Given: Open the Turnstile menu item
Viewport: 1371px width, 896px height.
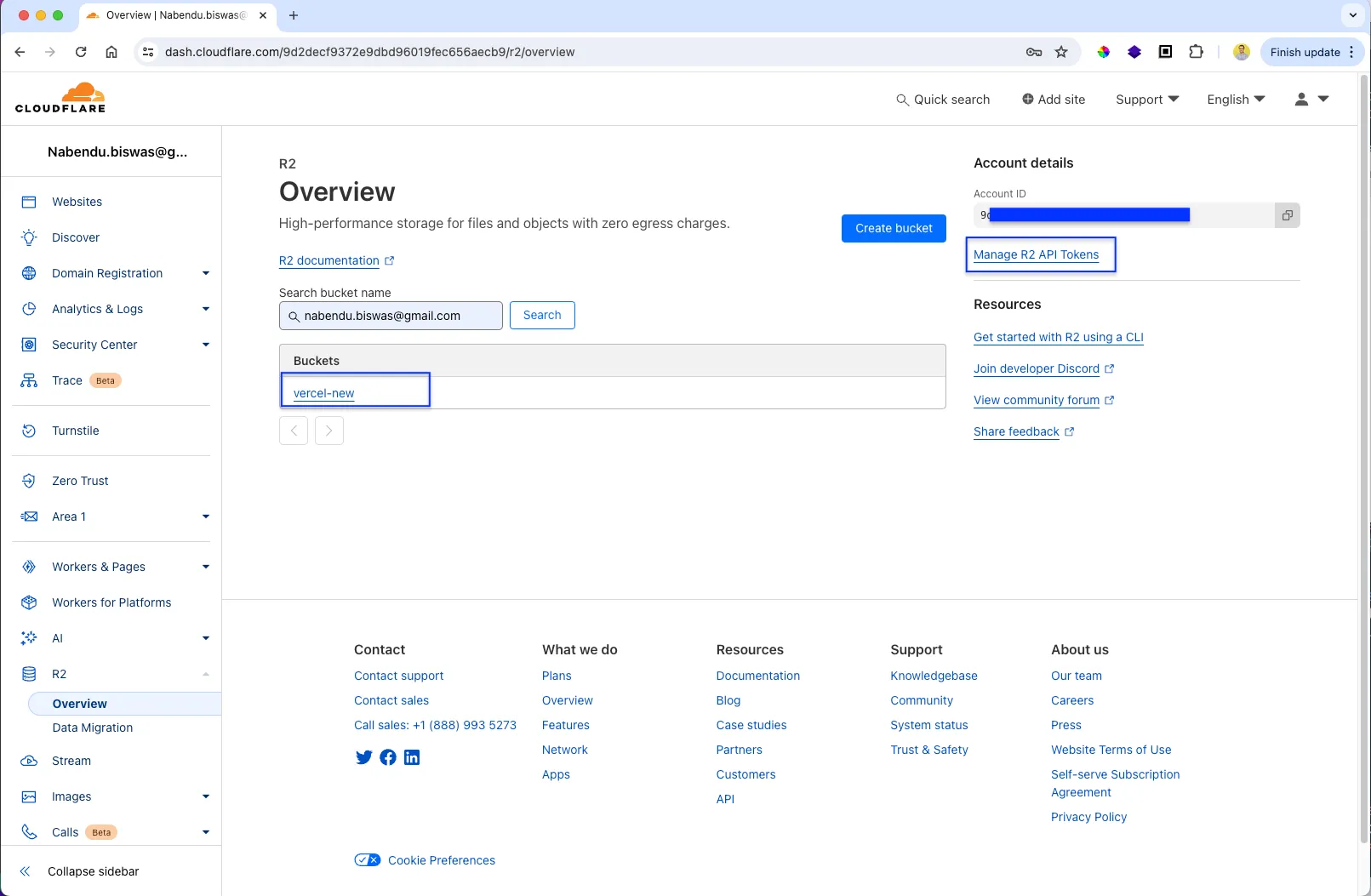Looking at the screenshot, I should [76, 431].
